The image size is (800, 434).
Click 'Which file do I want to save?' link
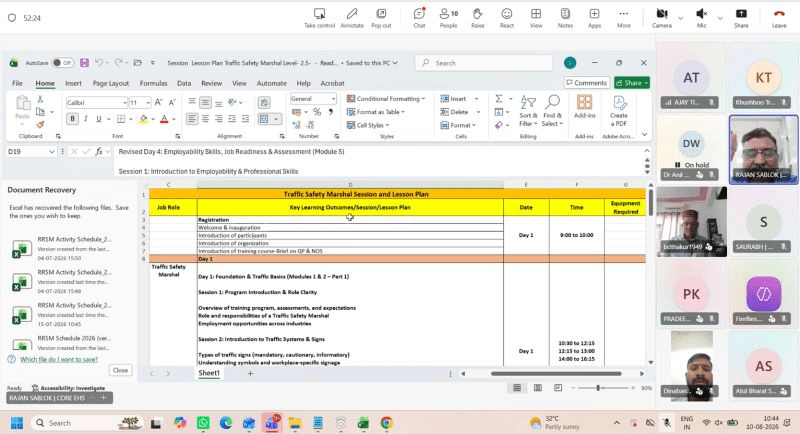tap(59, 360)
